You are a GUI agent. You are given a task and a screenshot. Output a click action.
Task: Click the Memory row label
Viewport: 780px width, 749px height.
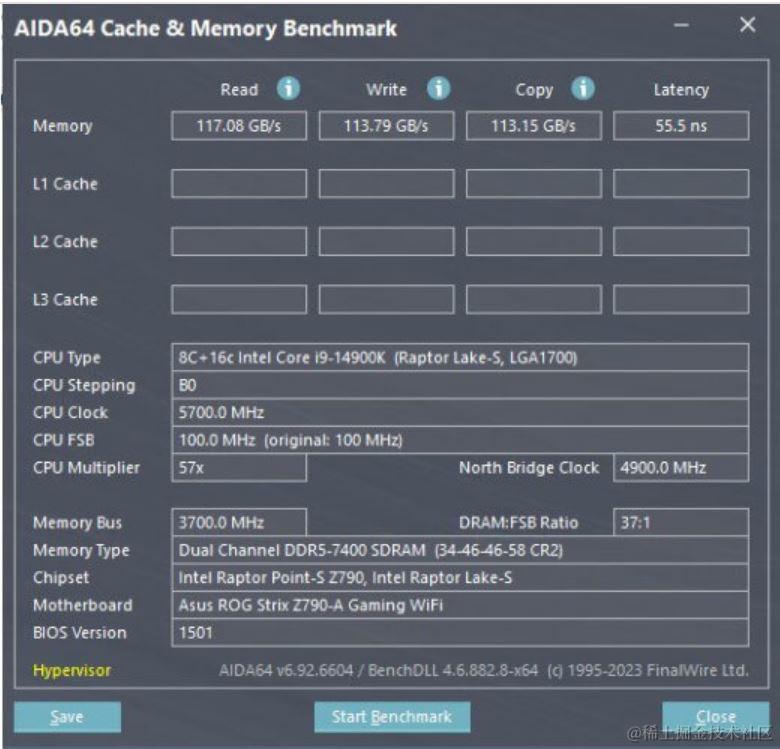pos(63,126)
